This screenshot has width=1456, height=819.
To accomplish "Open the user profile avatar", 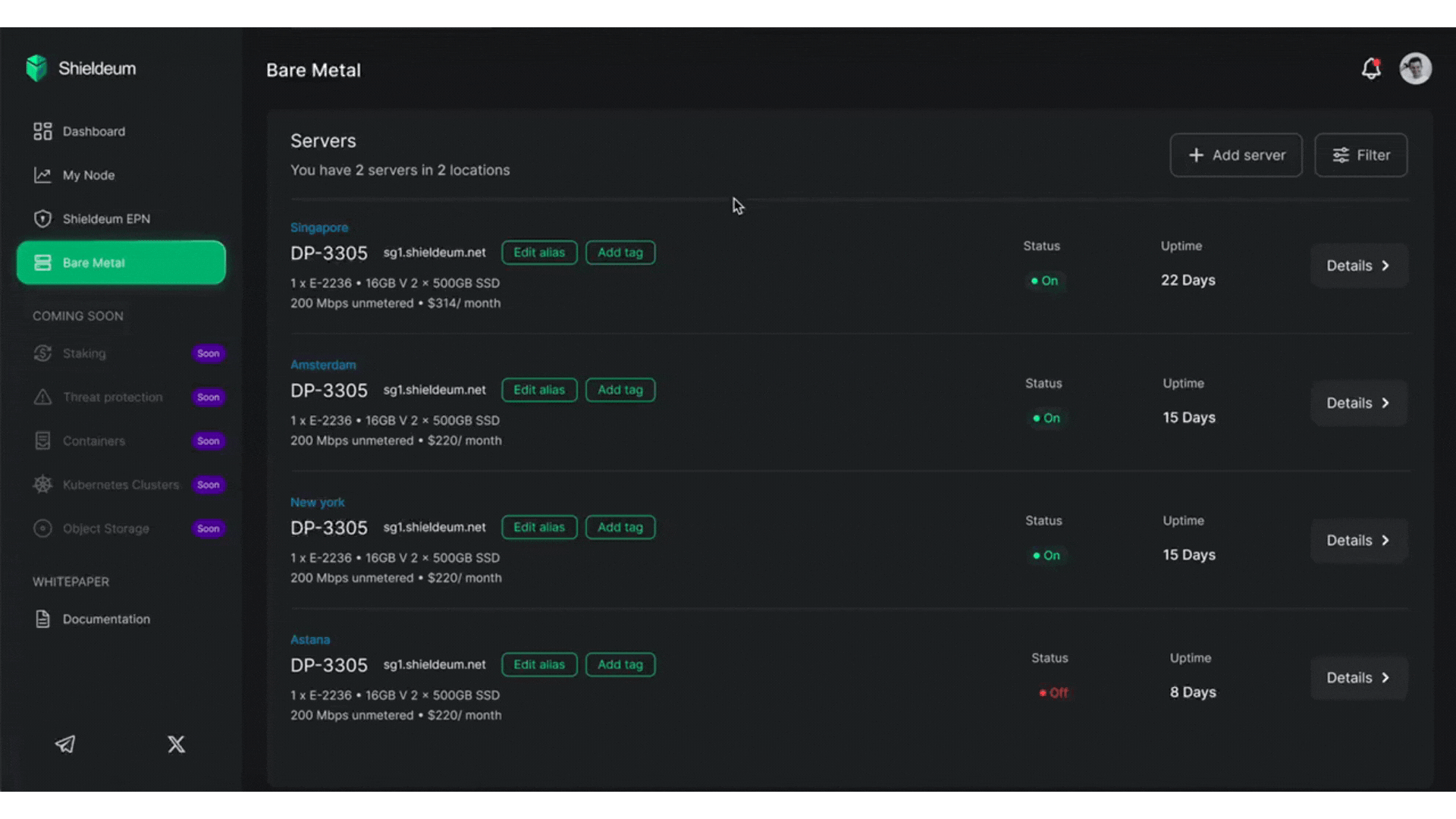I will point(1415,69).
